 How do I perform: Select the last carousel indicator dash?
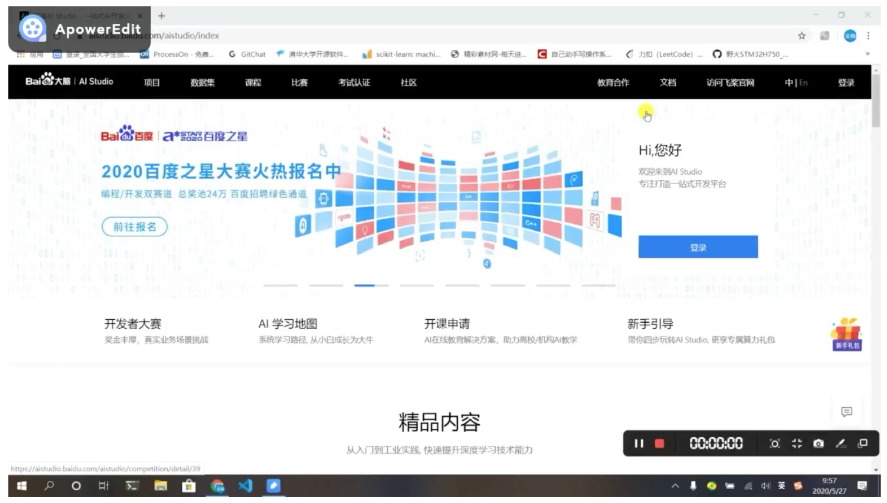pos(598,285)
